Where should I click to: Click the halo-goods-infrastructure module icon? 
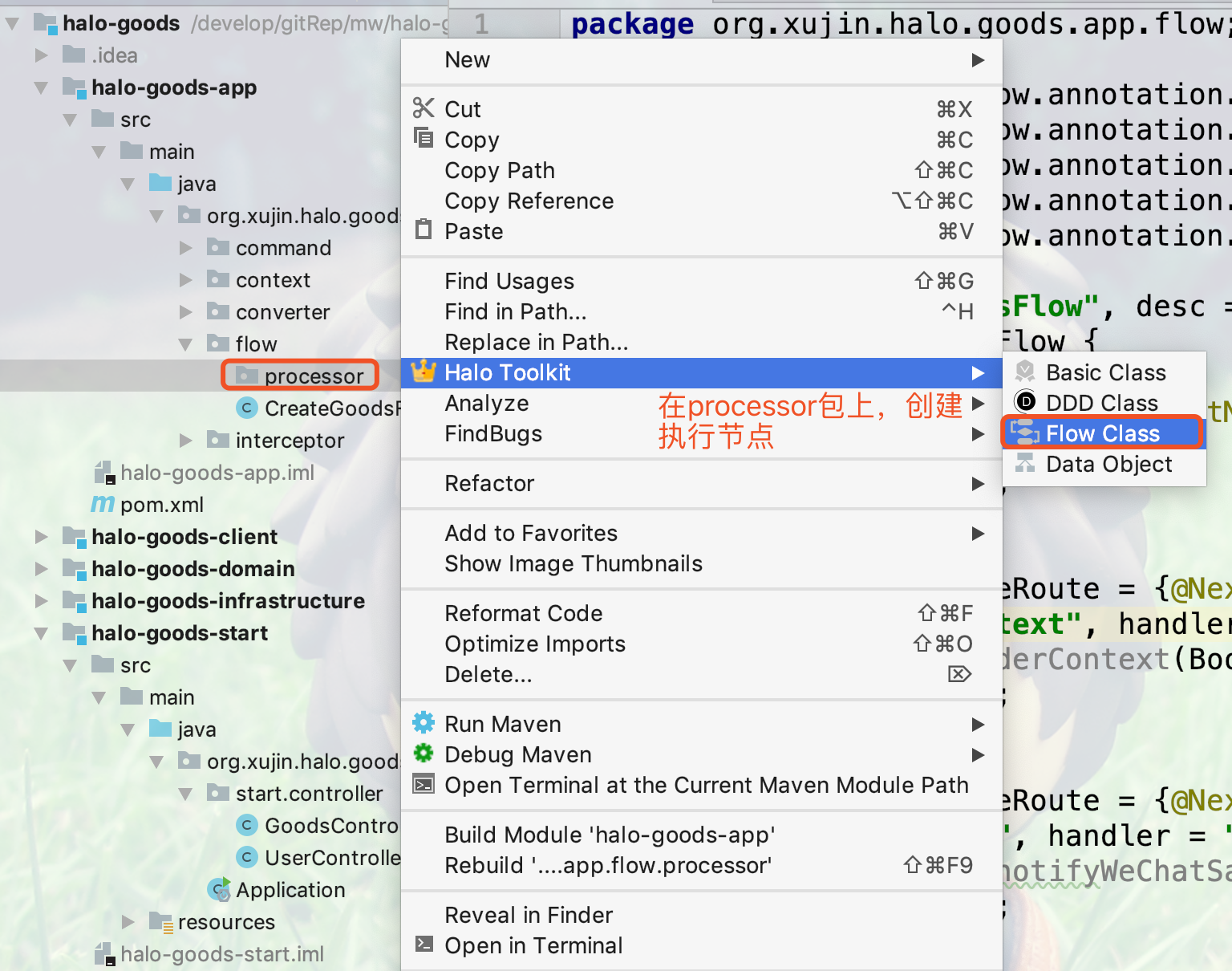click(74, 600)
